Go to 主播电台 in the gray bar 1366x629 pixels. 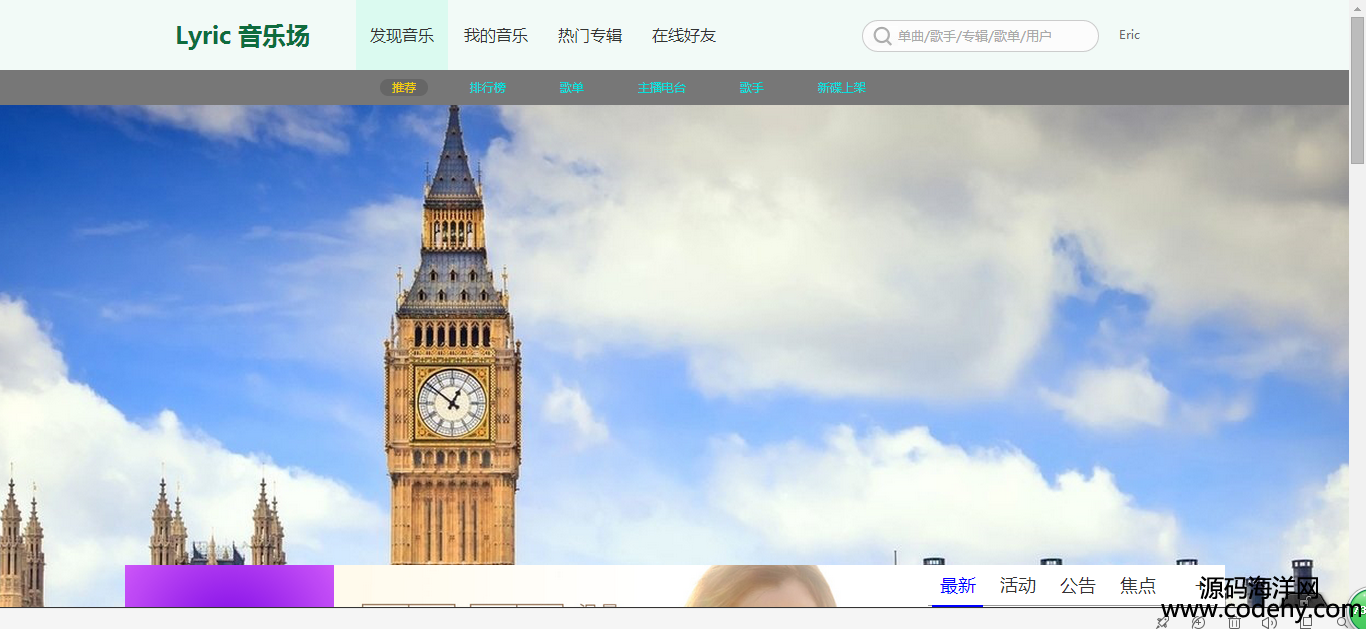point(662,88)
